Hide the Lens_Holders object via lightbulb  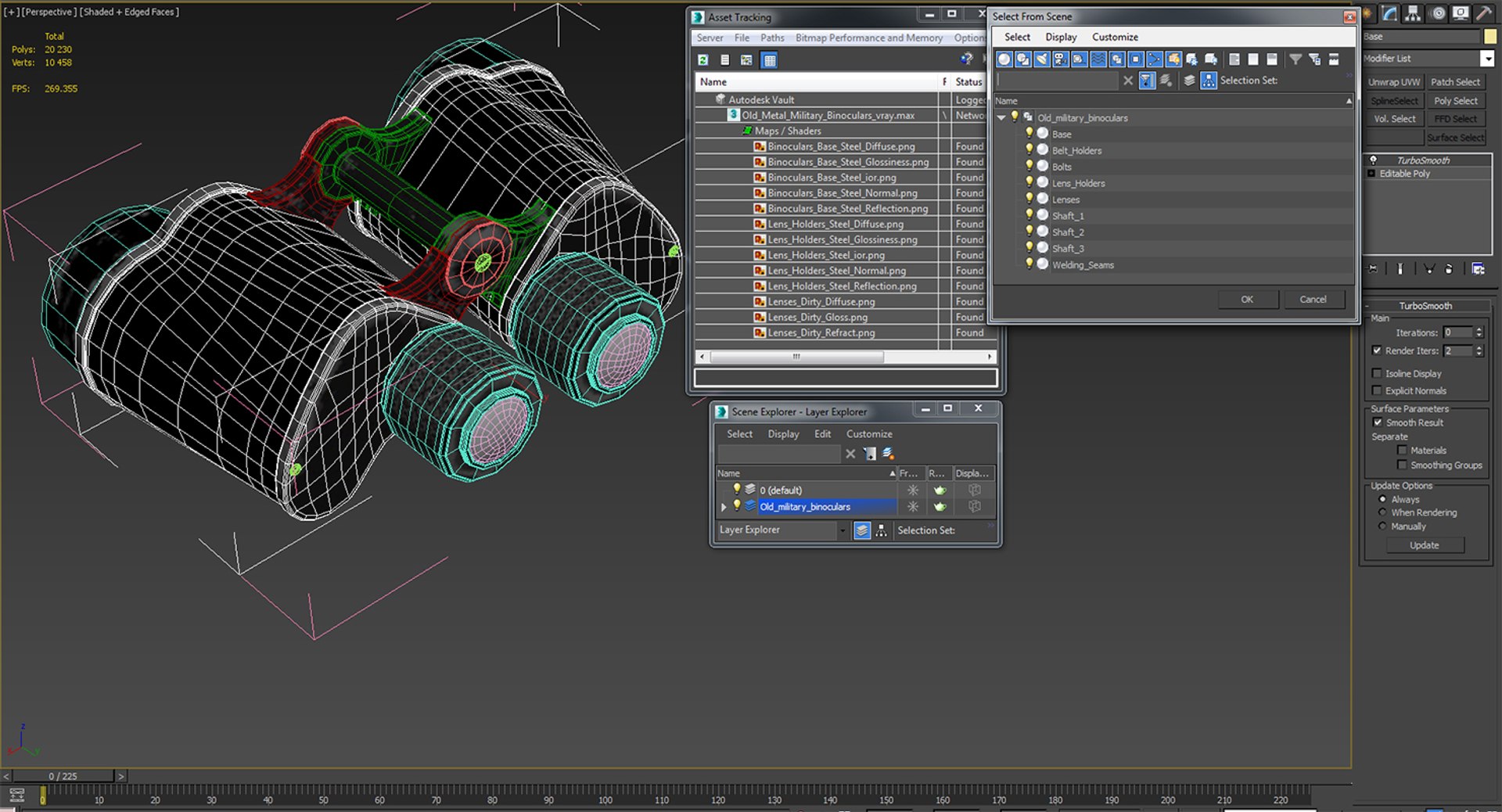coord(1029,182)
